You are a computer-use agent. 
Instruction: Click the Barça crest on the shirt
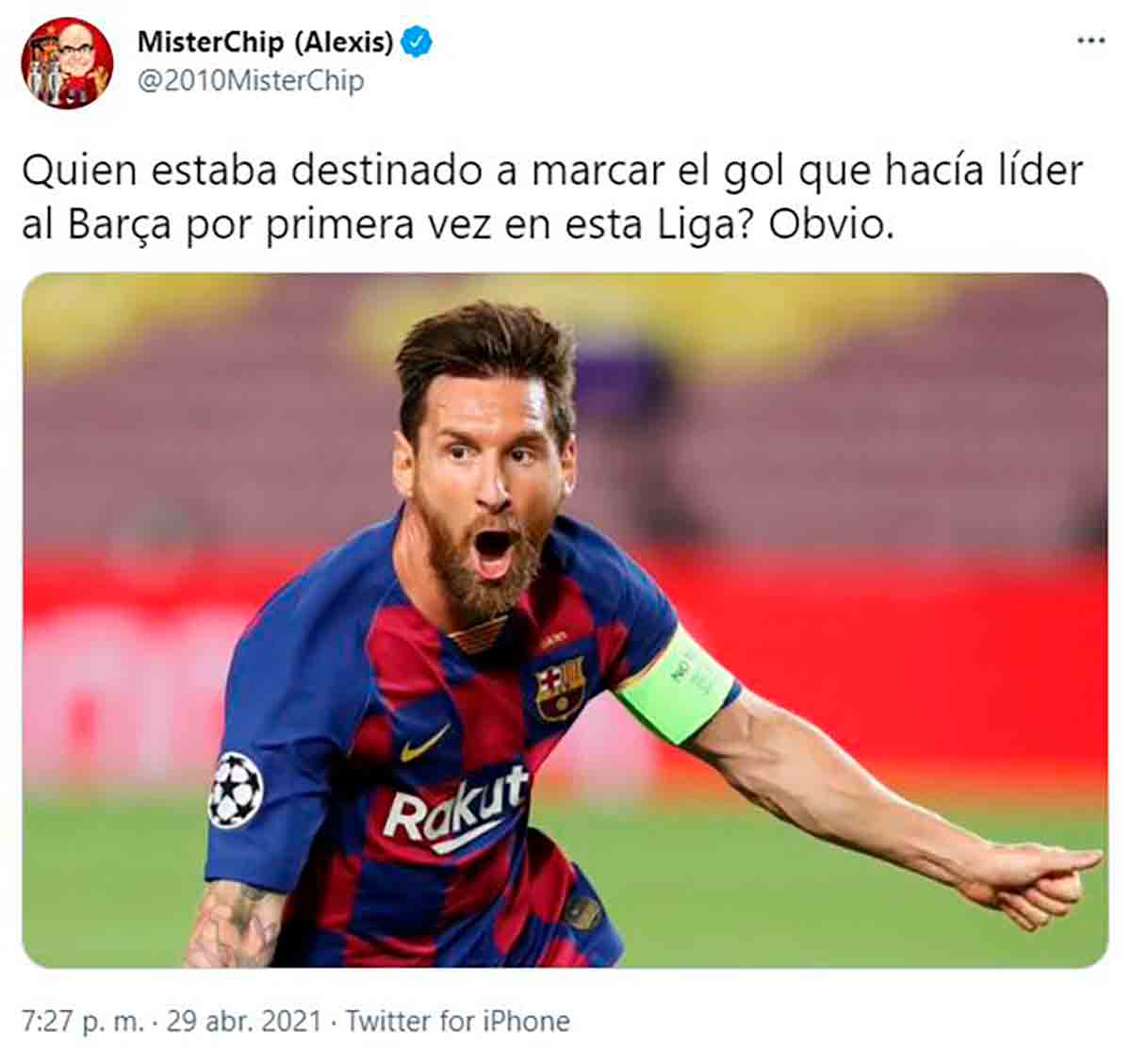pos(560,688)
